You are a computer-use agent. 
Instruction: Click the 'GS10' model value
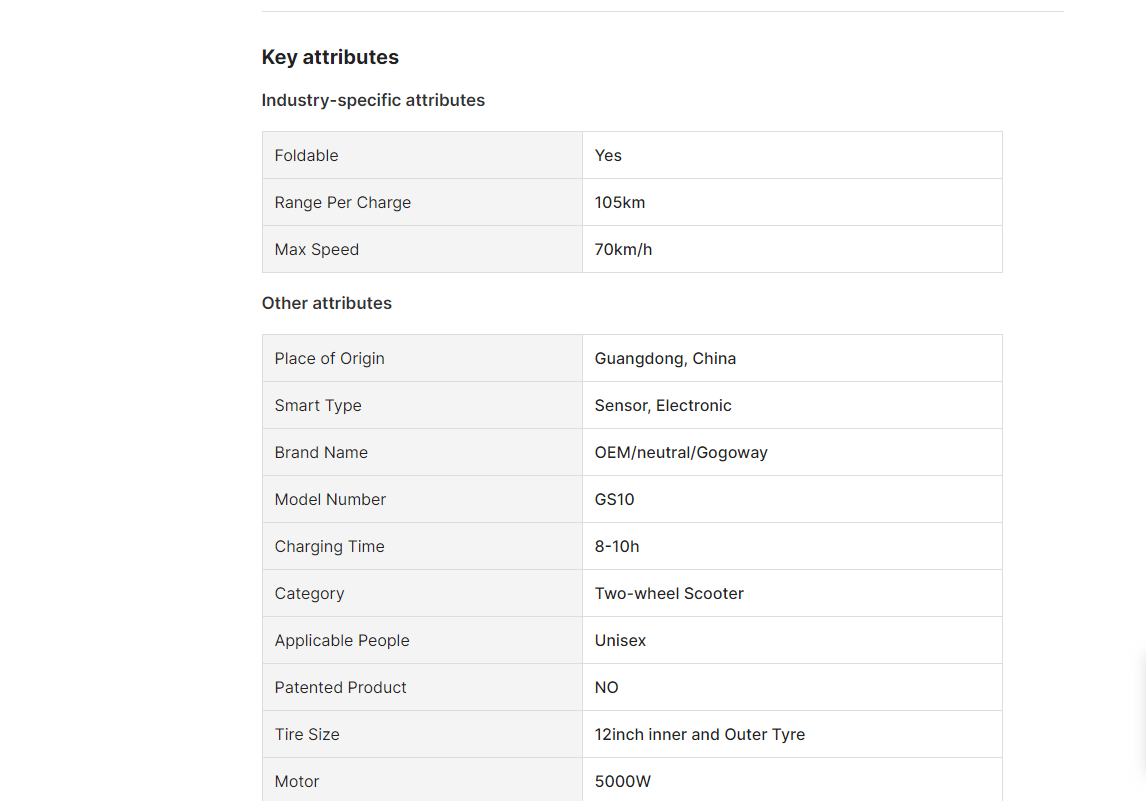click(x=615, y=499)
